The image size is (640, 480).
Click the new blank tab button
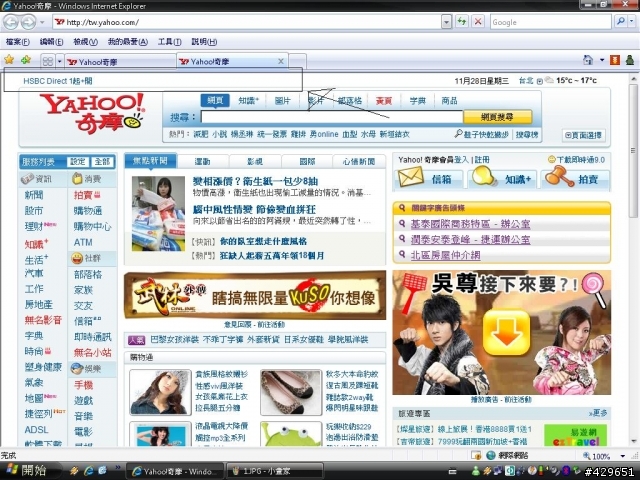[298, 61]
